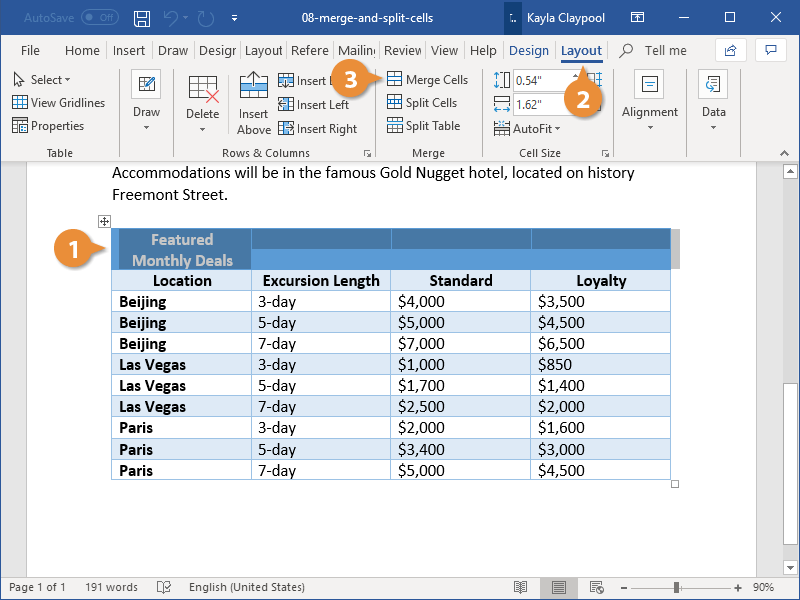
Task: Click Split Table
Action: 426,125
